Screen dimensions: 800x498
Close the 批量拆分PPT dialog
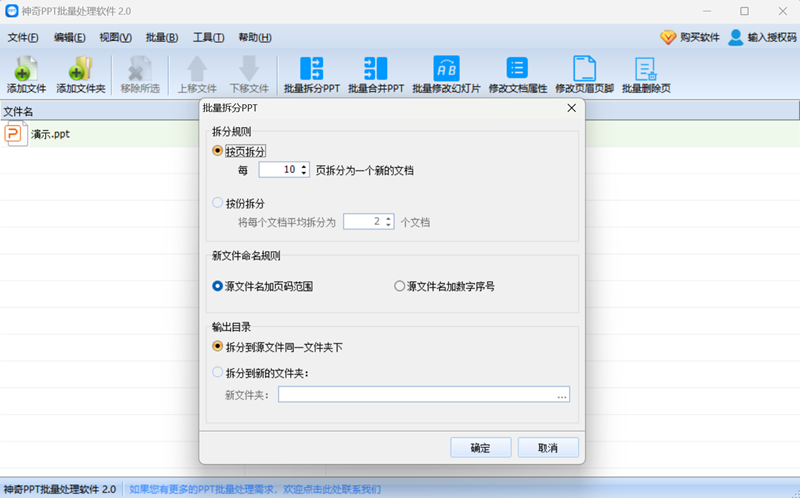click(x=571, y=108)
